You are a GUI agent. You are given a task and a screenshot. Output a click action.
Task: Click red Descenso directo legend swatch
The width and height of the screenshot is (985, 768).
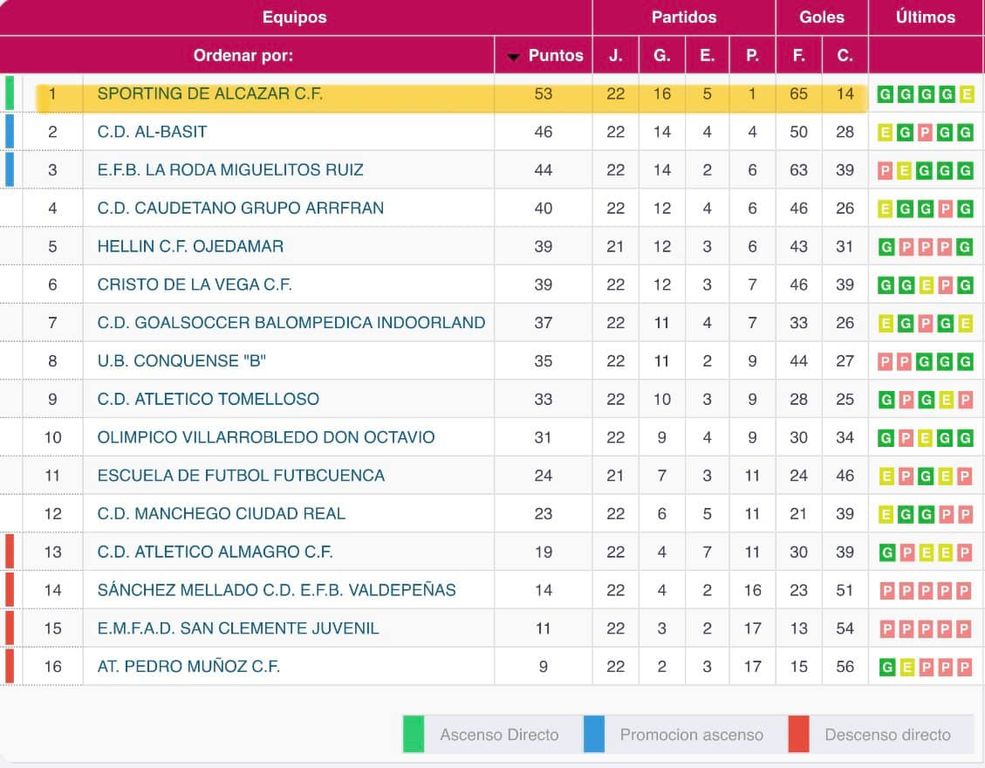[x=798, y=734]
